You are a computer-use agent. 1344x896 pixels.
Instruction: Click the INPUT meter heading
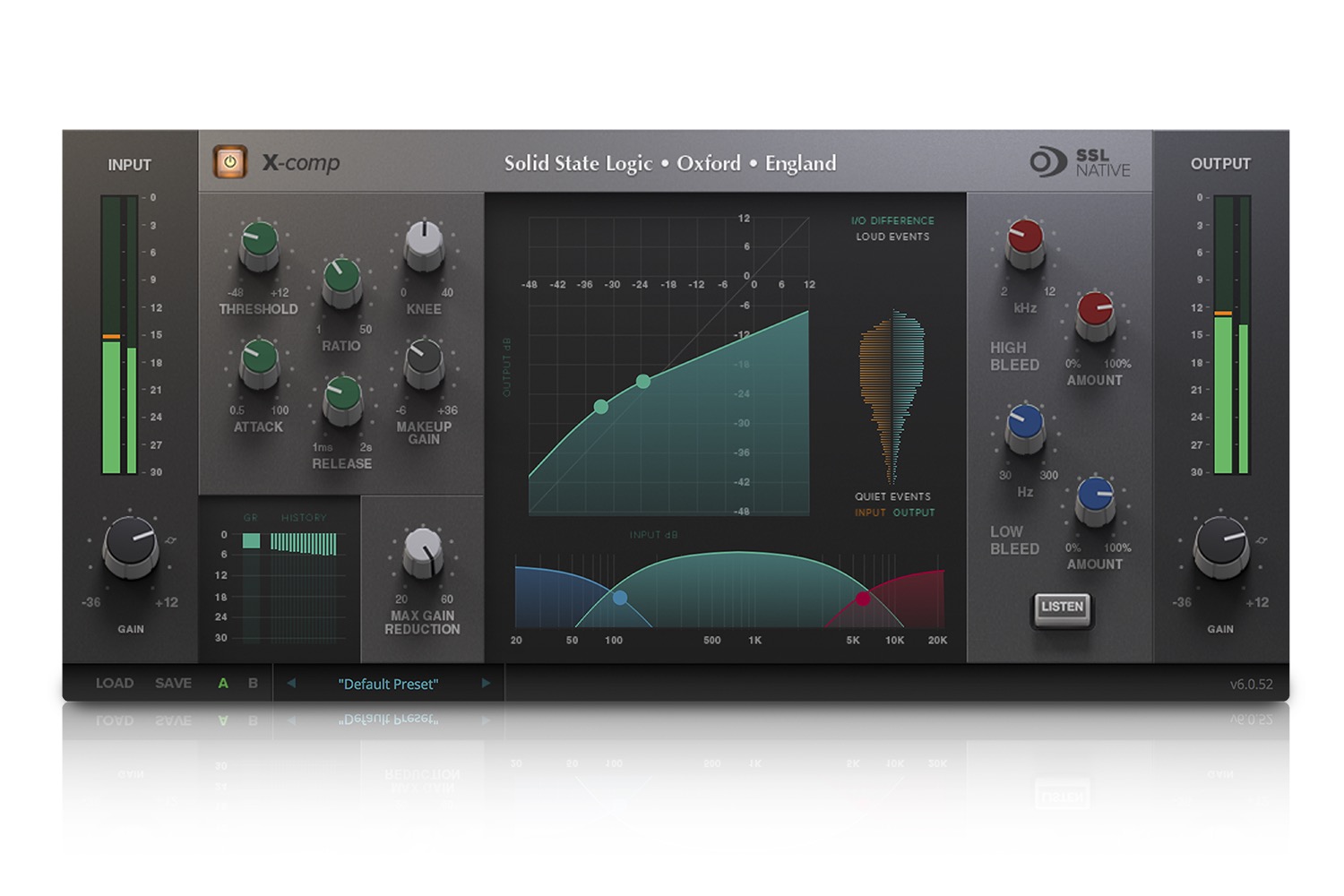(x=130, y=165)
